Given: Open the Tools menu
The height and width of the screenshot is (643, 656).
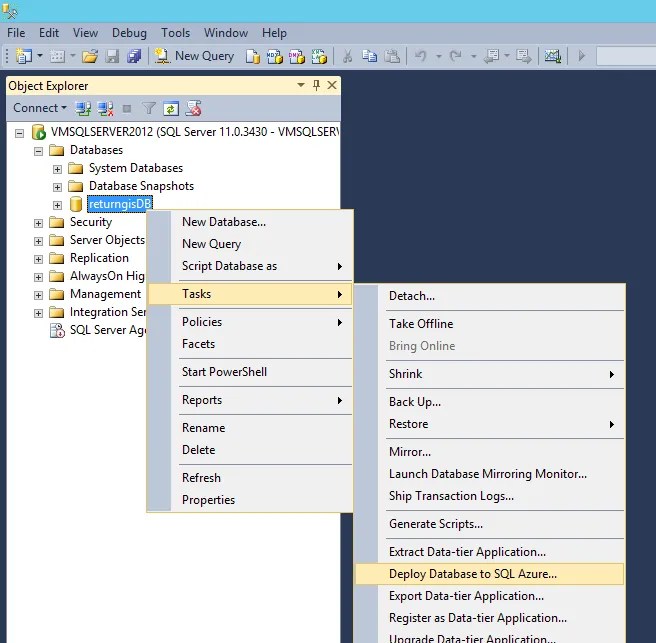Looking at the screenshot, I should coord(176,33).
